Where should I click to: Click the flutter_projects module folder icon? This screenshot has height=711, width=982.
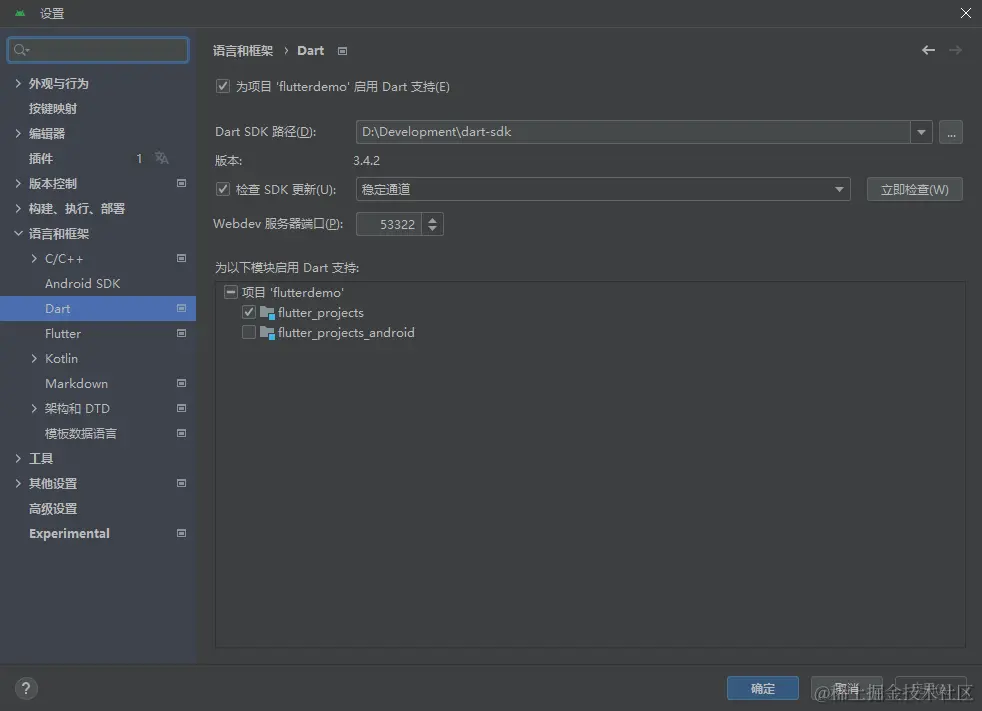click(267, 313)
